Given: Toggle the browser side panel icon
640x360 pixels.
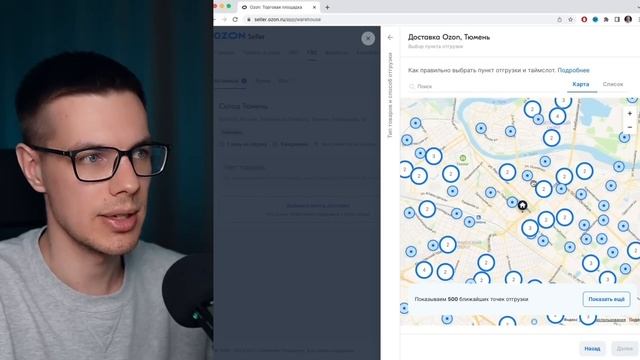Looking at the screenshot, I should [x=617, y=20].
